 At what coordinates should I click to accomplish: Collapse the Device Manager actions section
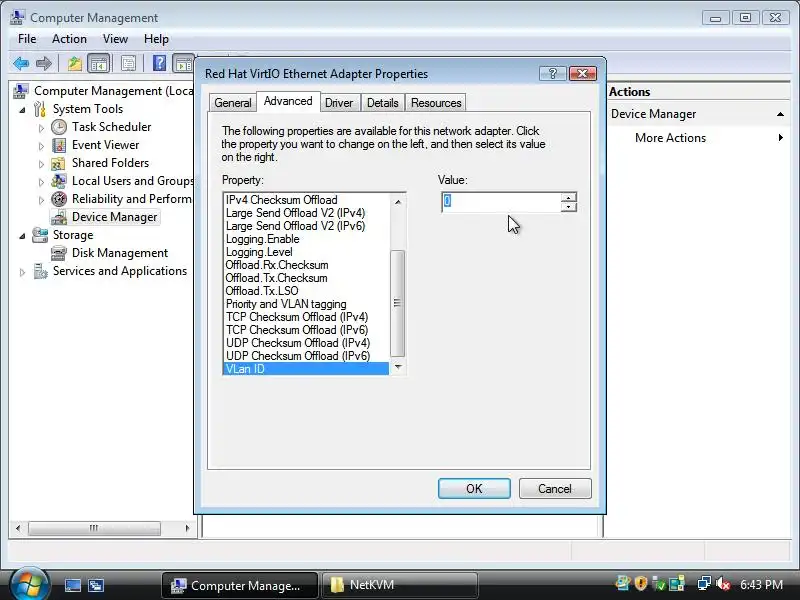(x=780, y=114)
